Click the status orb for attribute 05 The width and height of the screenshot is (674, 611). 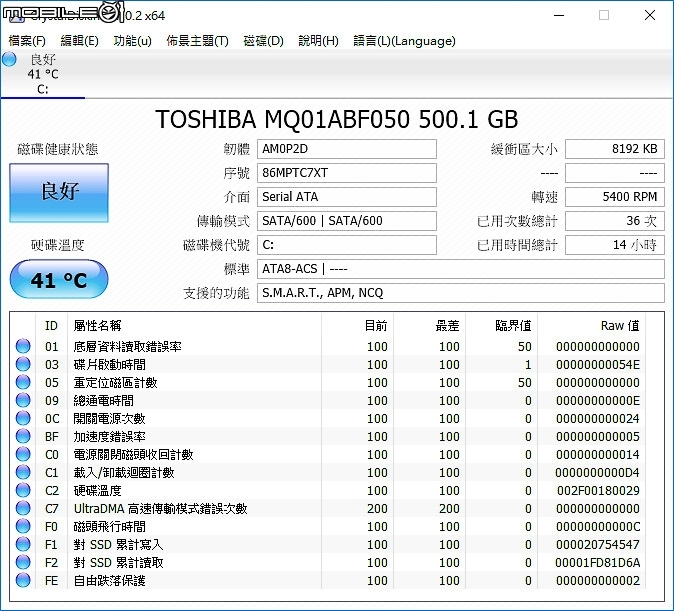(23, 382)
